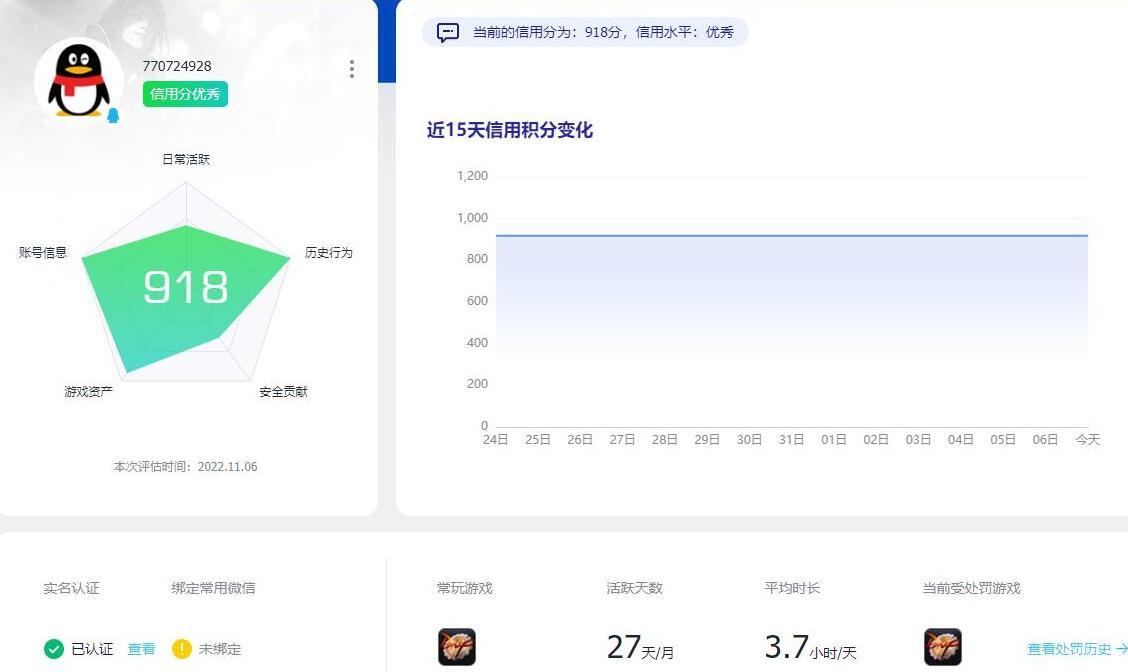The height and width of the screenshot is (672, 1128).
Task: Click the 27天/月 active days value
Action: click(640, 647)
